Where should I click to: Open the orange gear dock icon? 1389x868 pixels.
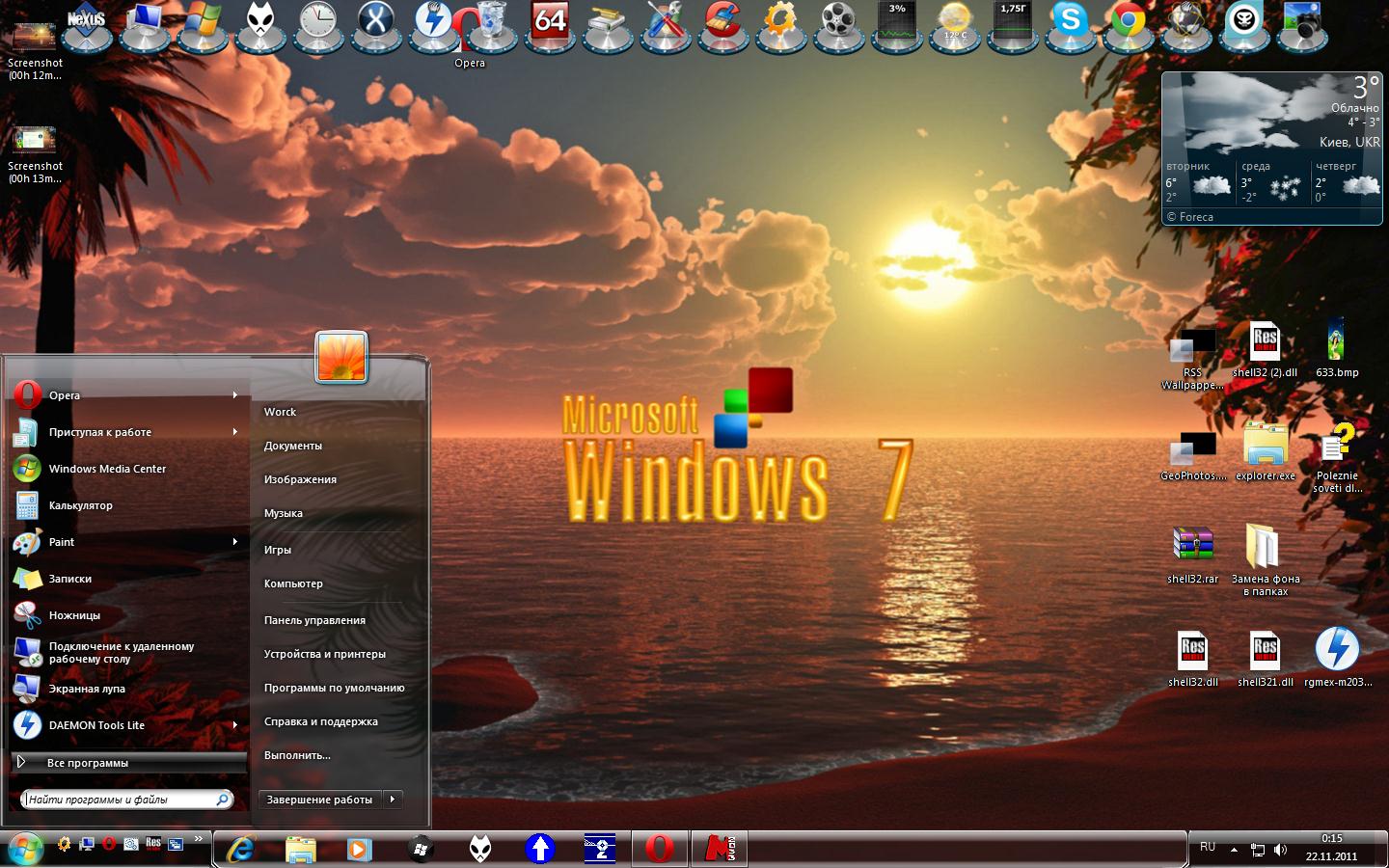click(781, 25)
